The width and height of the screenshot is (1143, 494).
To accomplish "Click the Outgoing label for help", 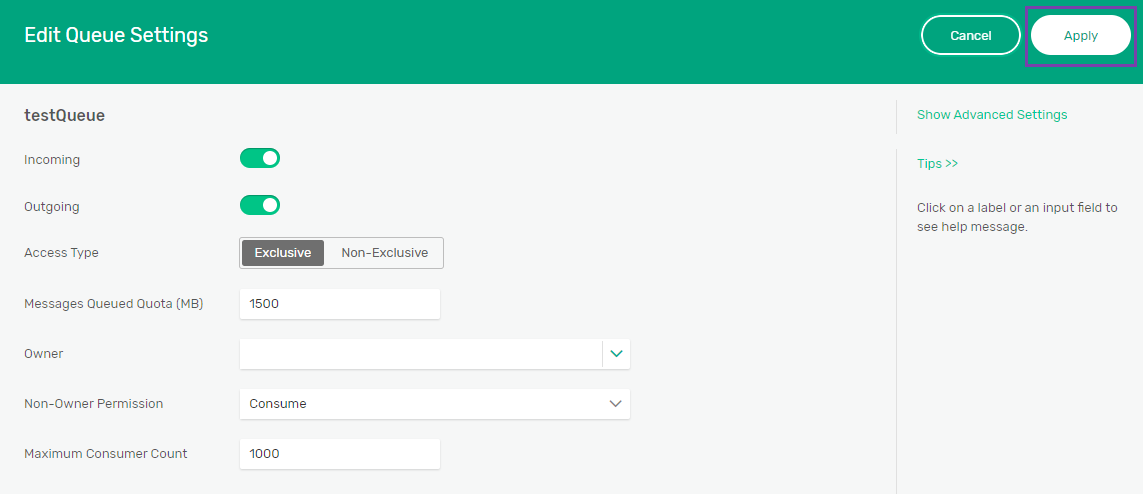I will coord(52,207).
